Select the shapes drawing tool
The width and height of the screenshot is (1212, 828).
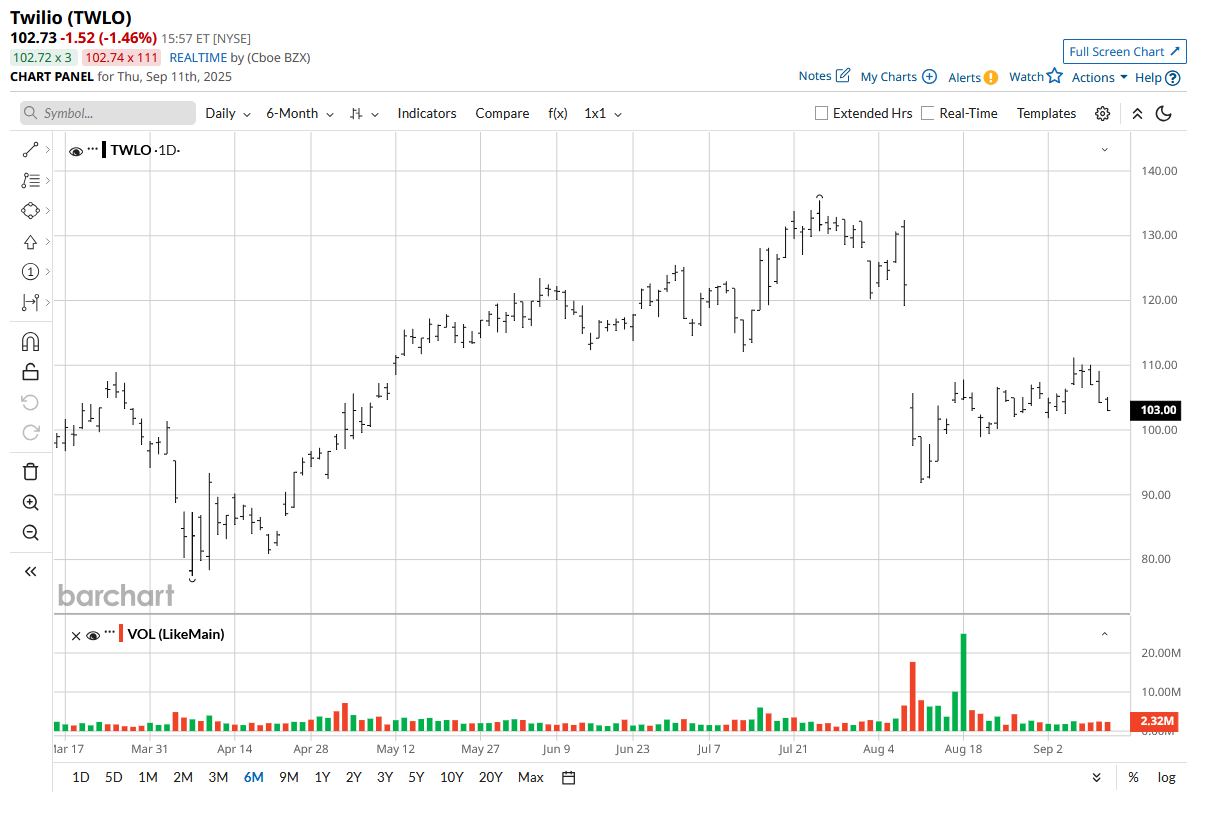tap(30, 211)
